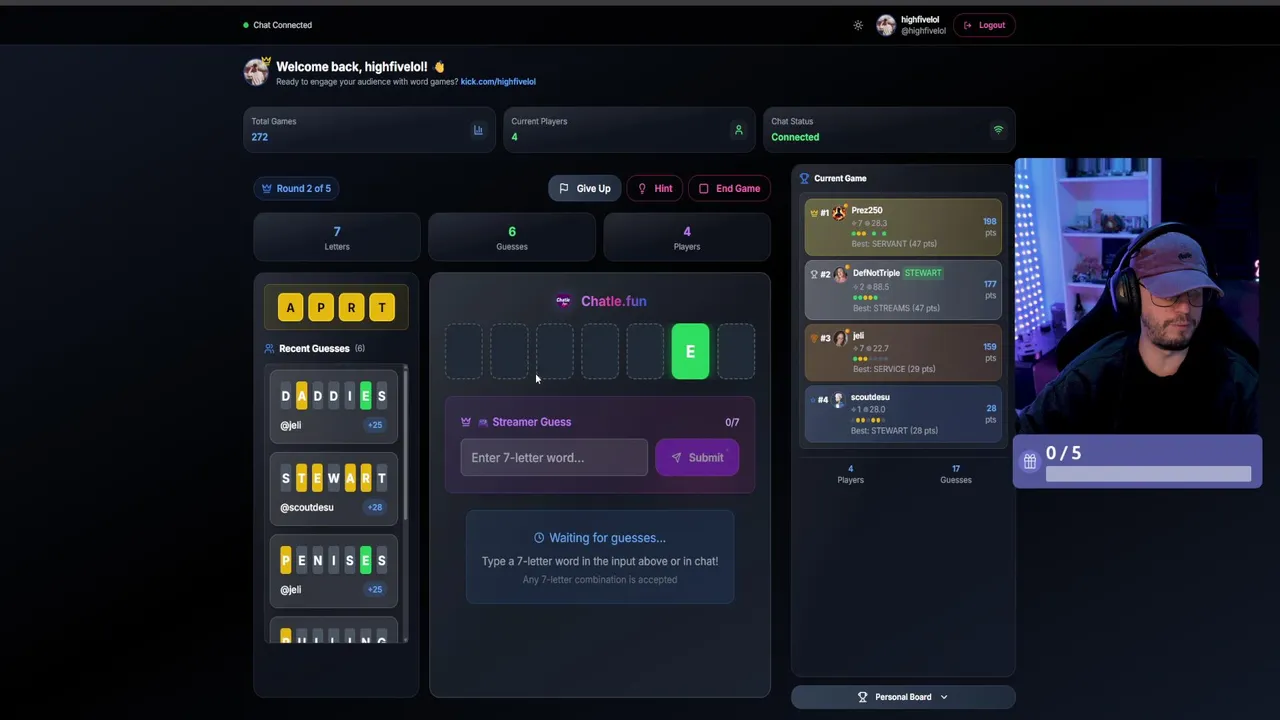Focus the Enter 7-letter word input
Image resolution: width=1280 pixels, height=720 pixels.
[554, 458]
